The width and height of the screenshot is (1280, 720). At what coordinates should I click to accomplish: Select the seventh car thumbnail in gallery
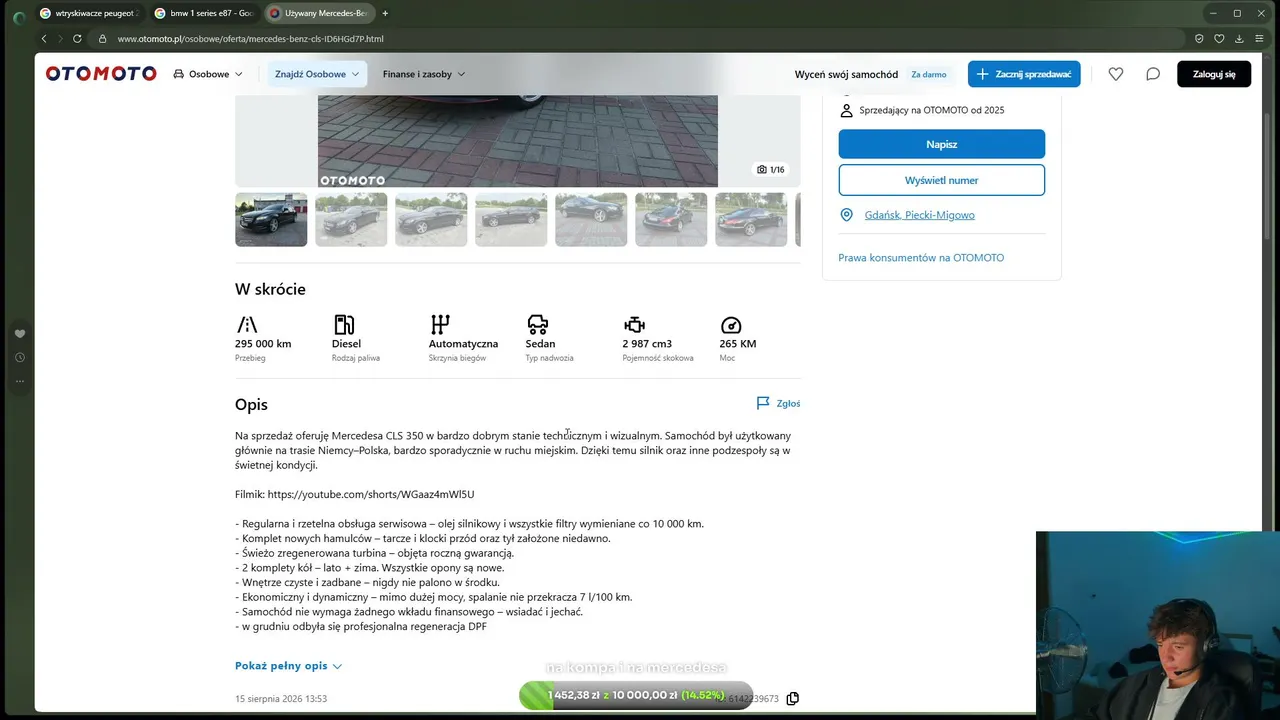coord(751,219)
